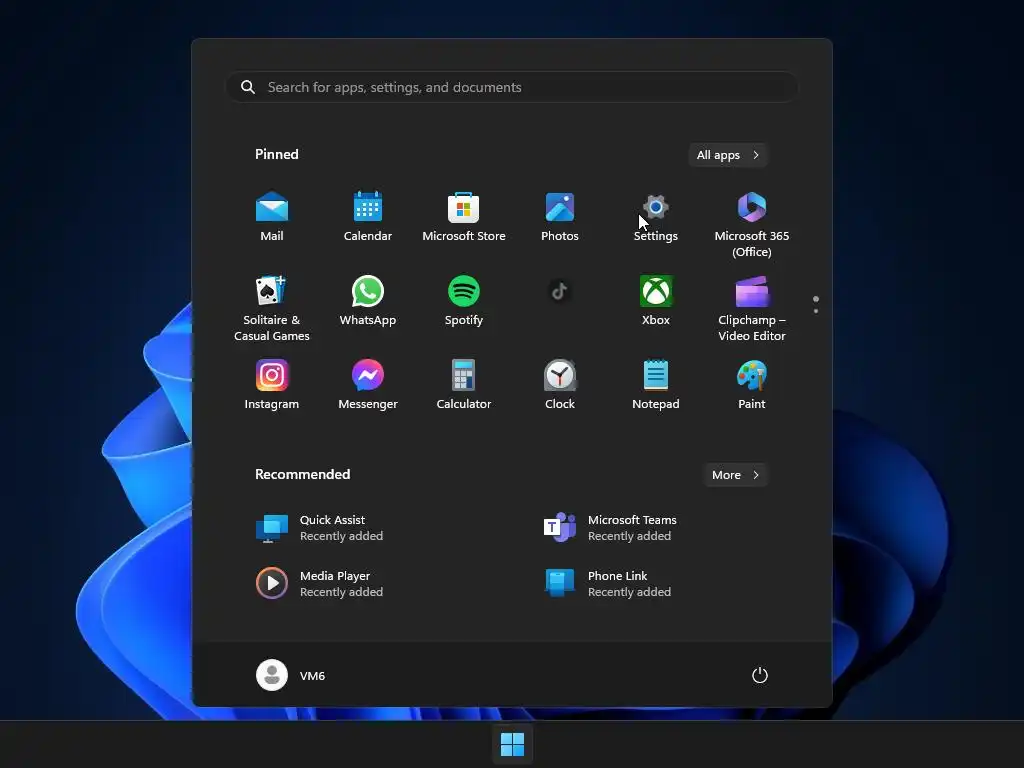Image resolution: width=1024 pixels, height=768 pixels.
Task: Open the Mail app
Action: coord(272,217)
